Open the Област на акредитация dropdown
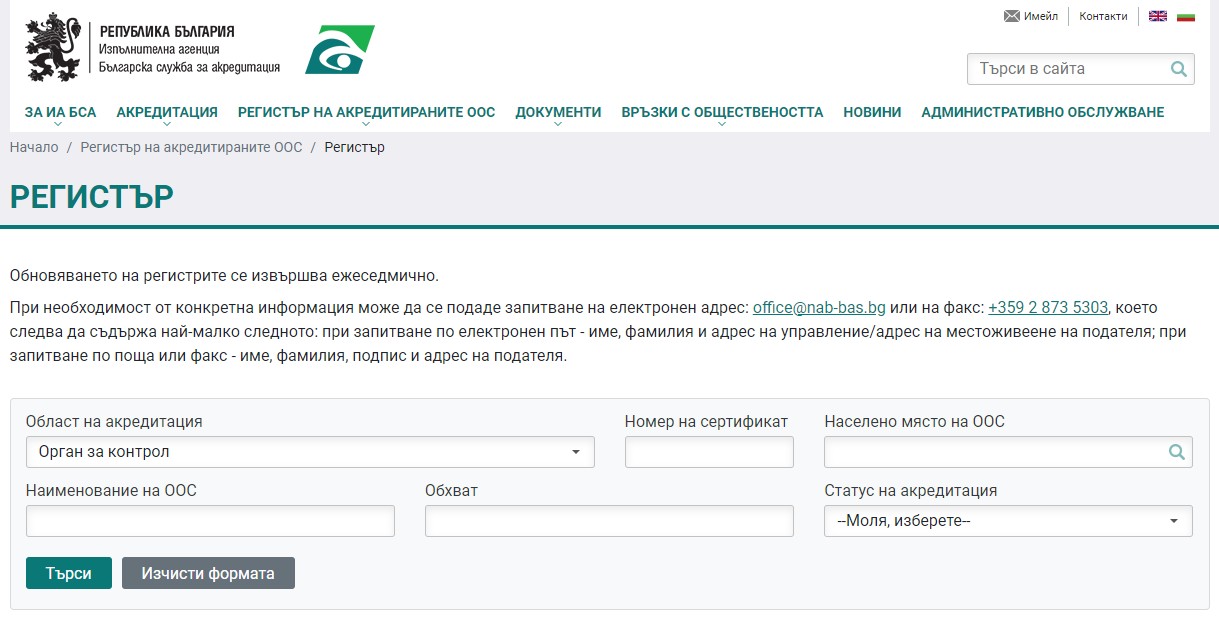 coord(310,452)
